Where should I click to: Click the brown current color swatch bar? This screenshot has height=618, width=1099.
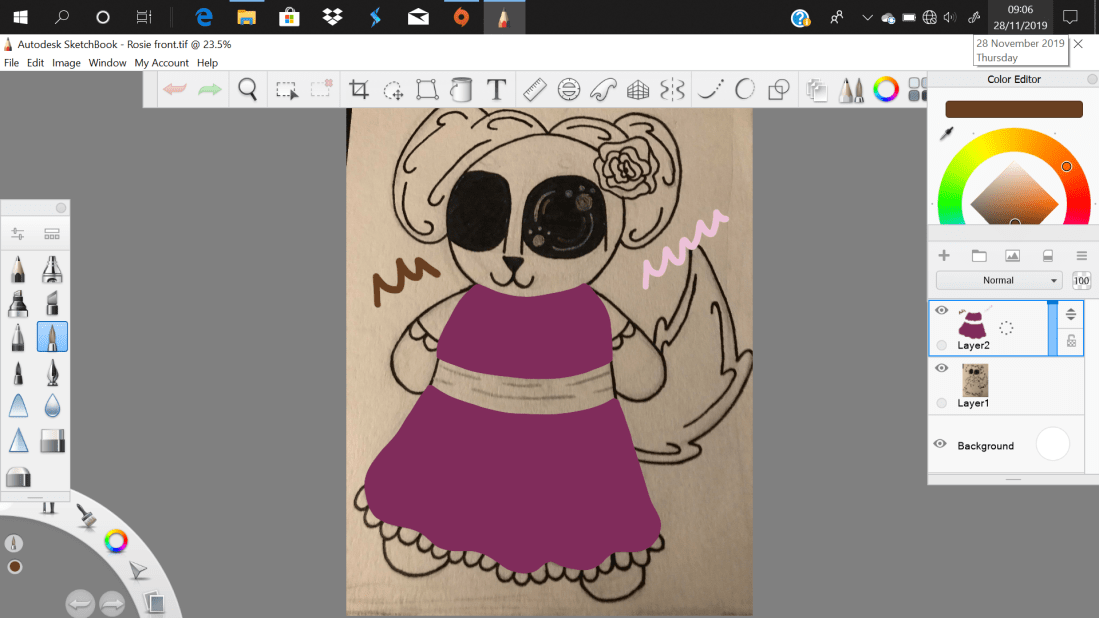coord(1013,109)
